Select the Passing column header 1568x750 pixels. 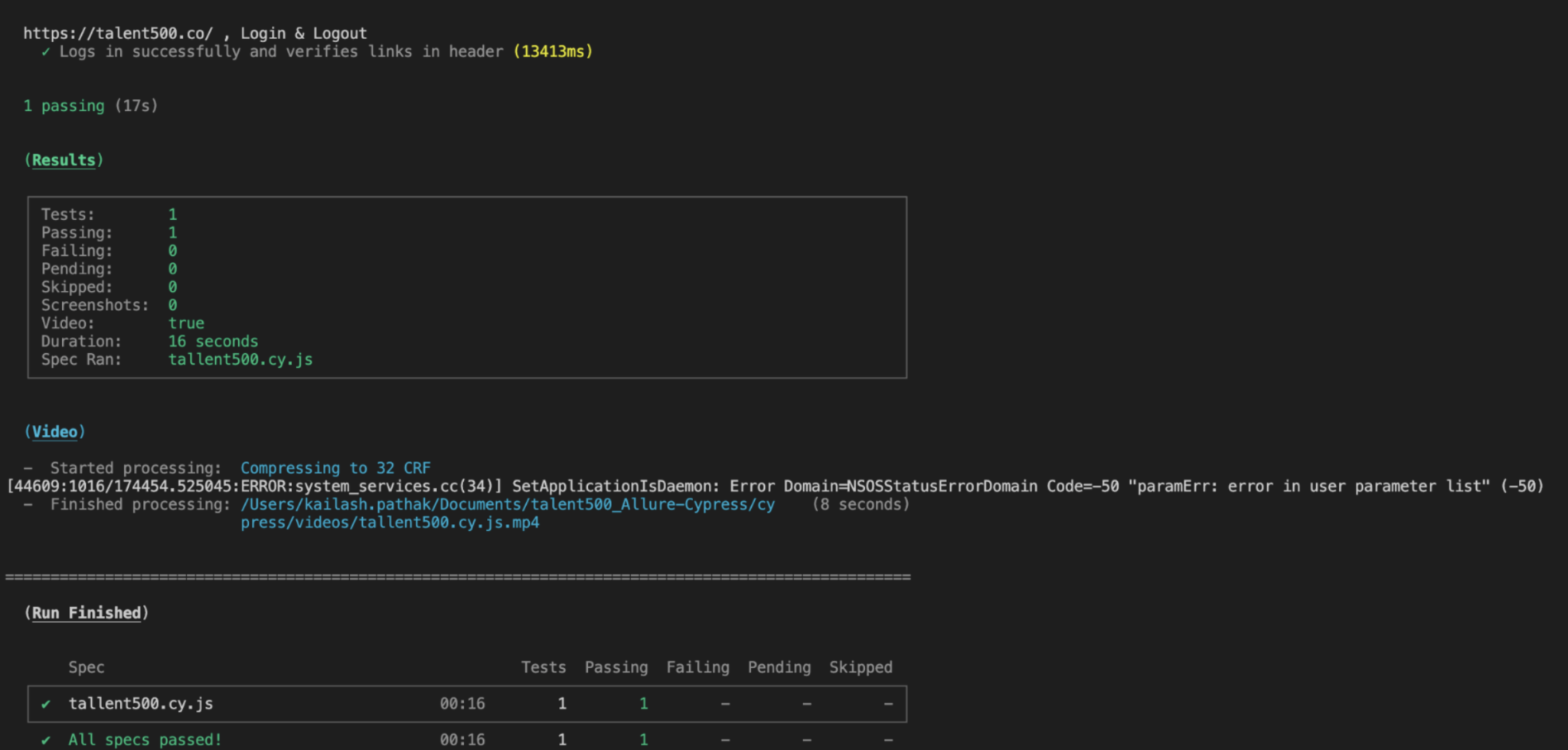point(616,667)
